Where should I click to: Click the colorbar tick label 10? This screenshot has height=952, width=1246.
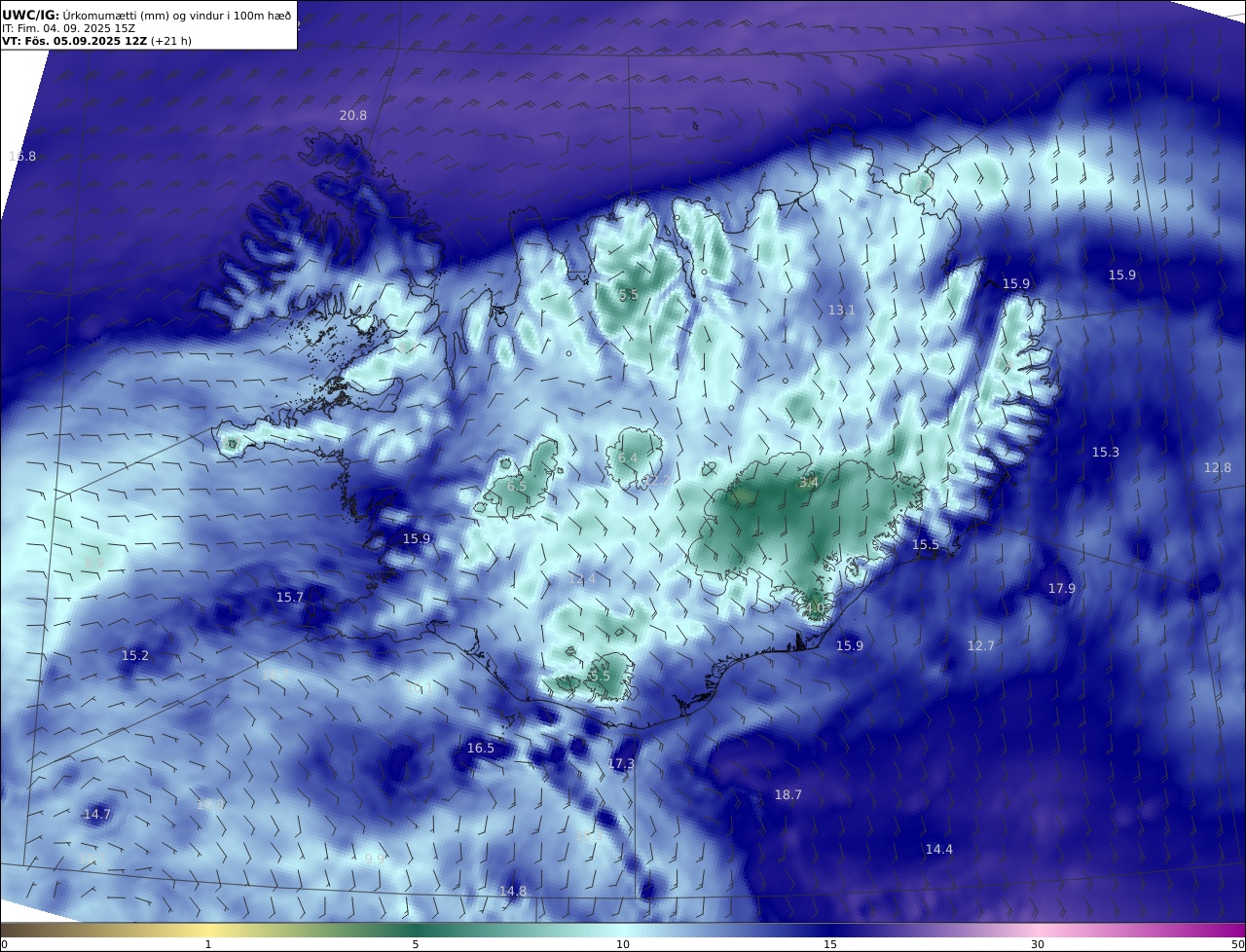click(623, 944)
